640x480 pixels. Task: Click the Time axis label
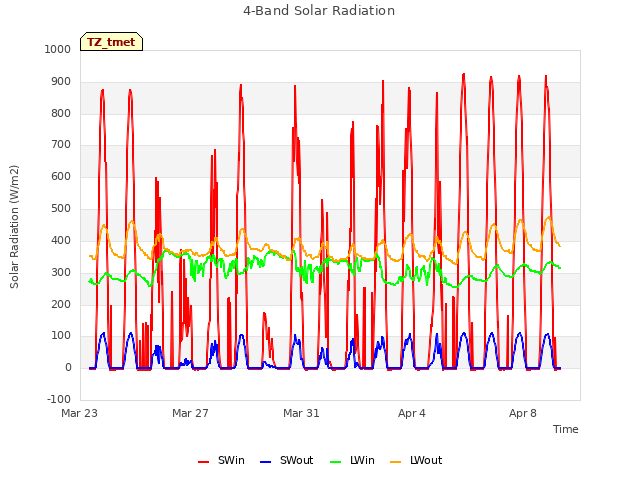tap(565, 429)
